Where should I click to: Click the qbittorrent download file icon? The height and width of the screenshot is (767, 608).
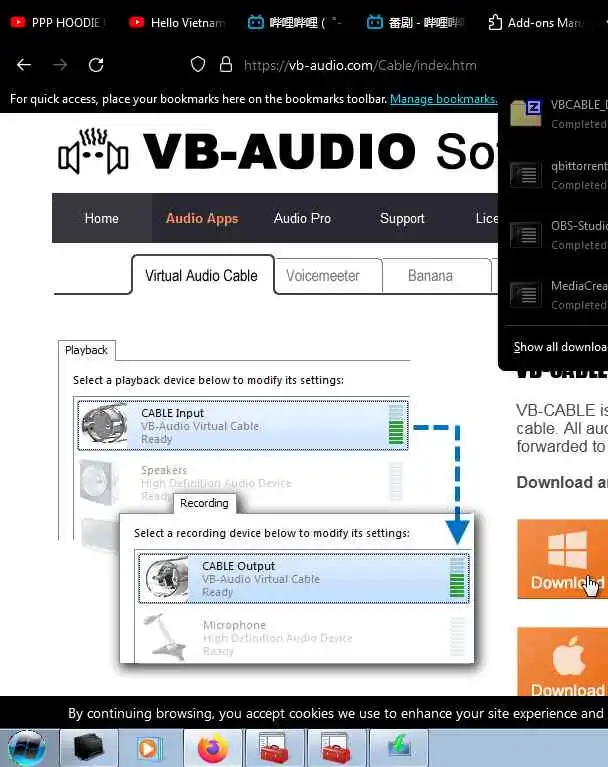tap(526, 174)
